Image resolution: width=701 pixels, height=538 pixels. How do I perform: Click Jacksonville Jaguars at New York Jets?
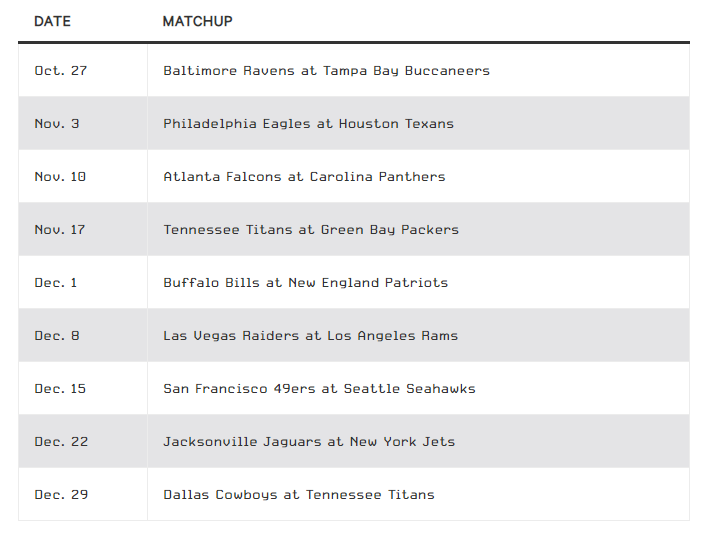pos(309,442)
